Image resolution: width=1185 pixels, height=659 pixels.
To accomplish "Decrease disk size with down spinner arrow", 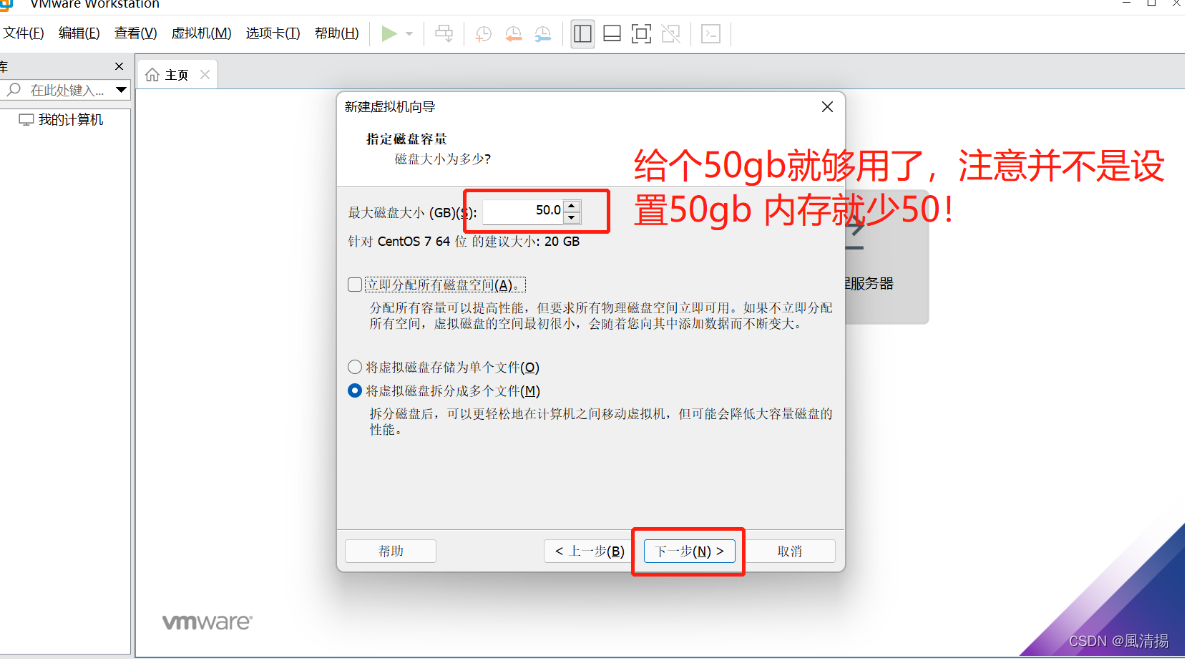I will click(x=572, y=218).
